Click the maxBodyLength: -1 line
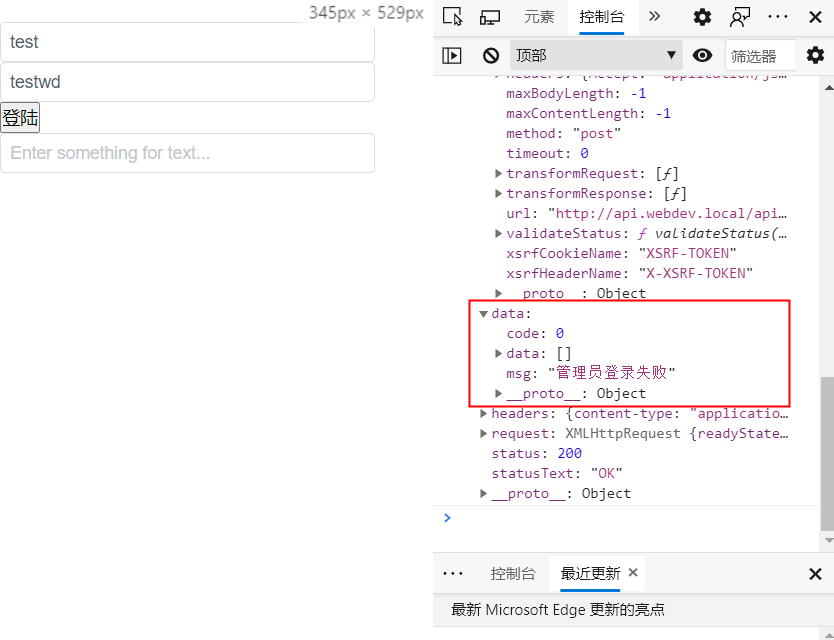Screen dimensions: 834x640 point(576,94)
